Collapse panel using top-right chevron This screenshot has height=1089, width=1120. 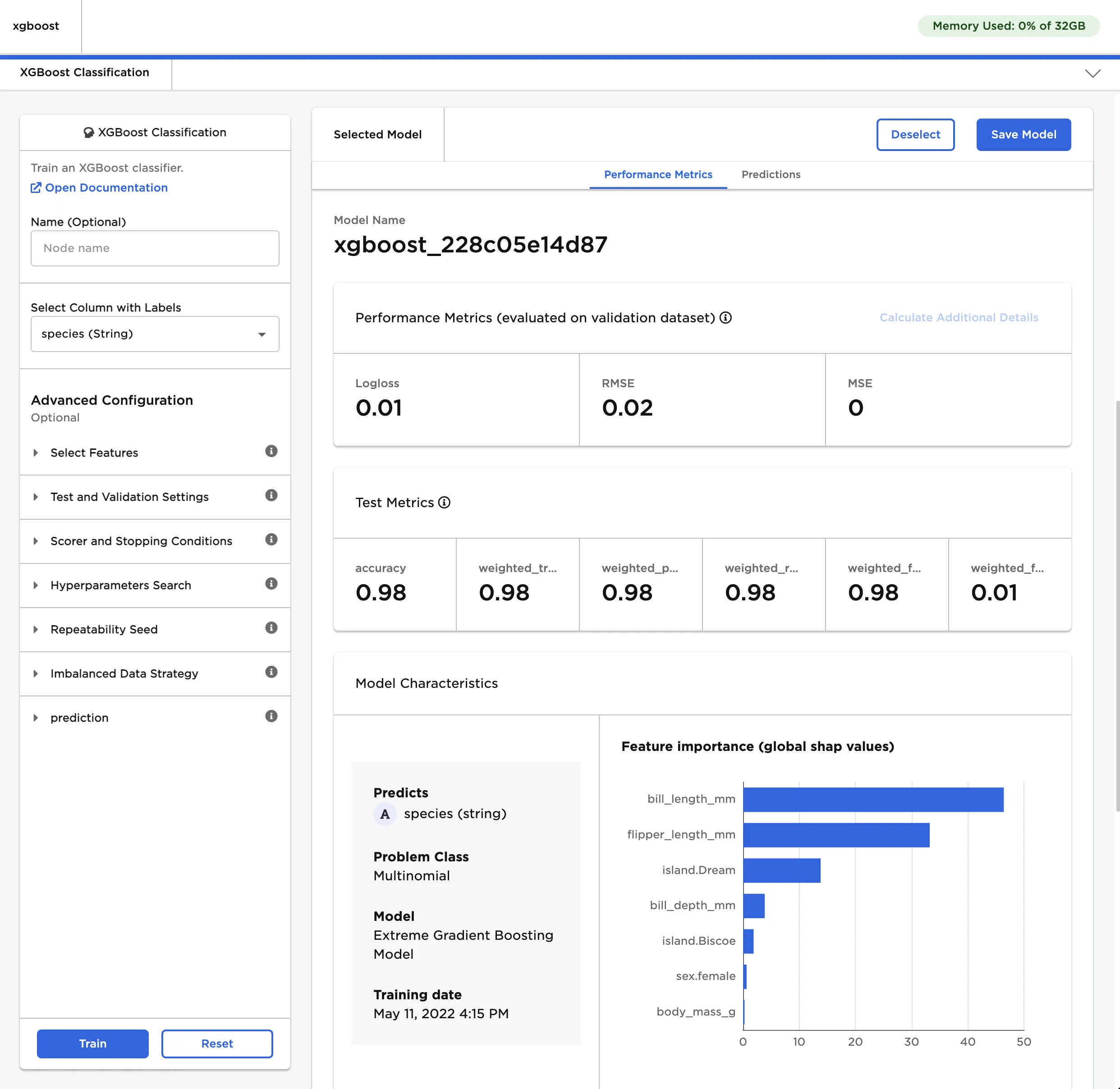tap(1092, 73)
